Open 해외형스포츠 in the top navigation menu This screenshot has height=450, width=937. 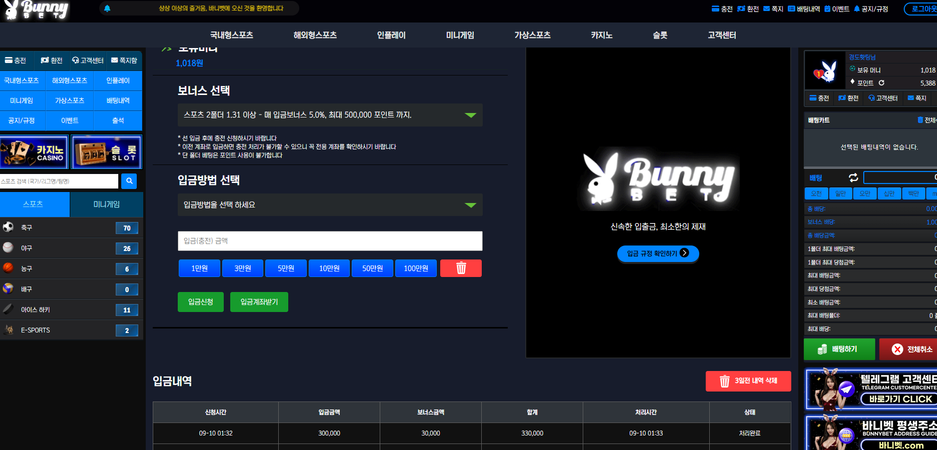pyautogui.click(x=315, y=35)
